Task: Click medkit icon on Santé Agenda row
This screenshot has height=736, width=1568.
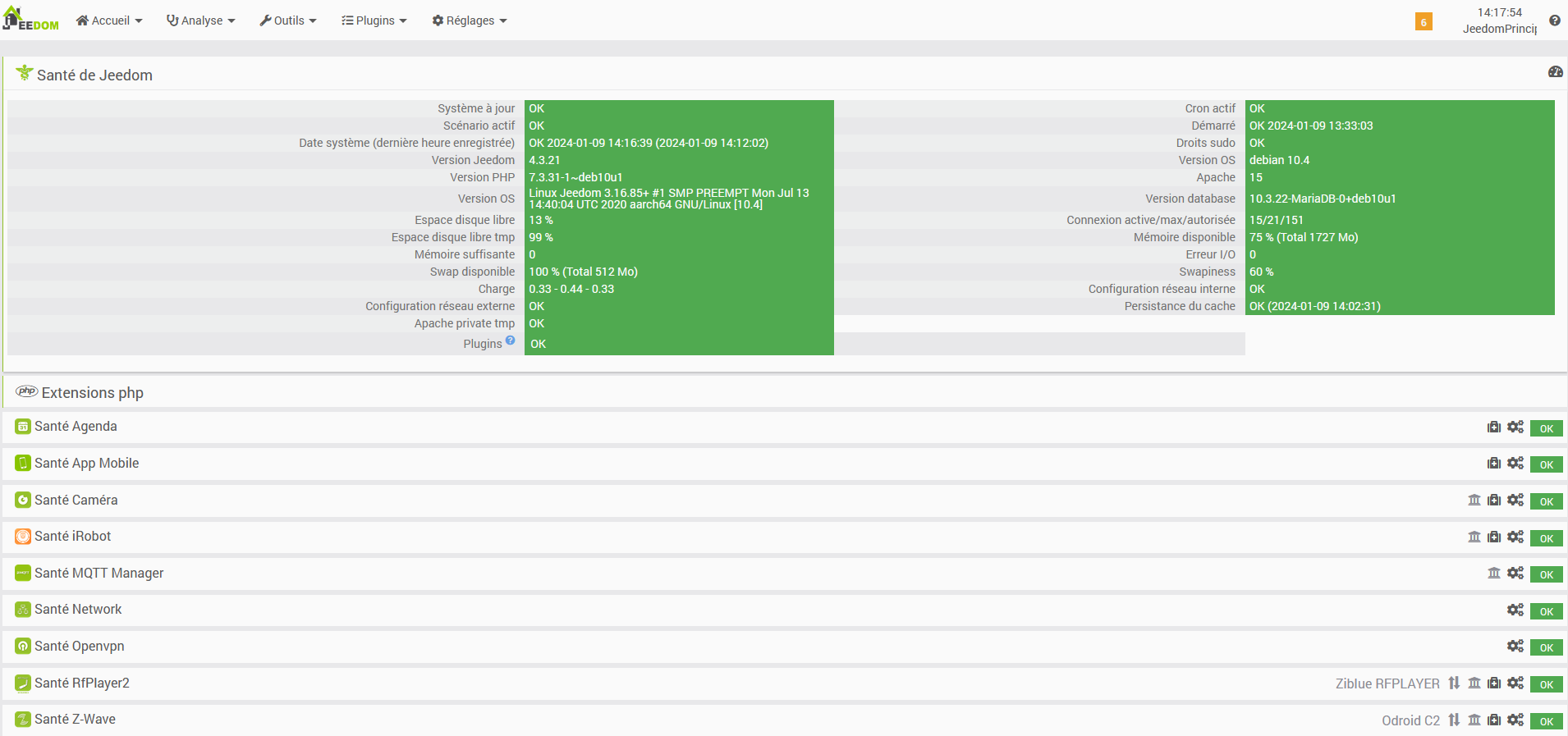Action: 1494,427
